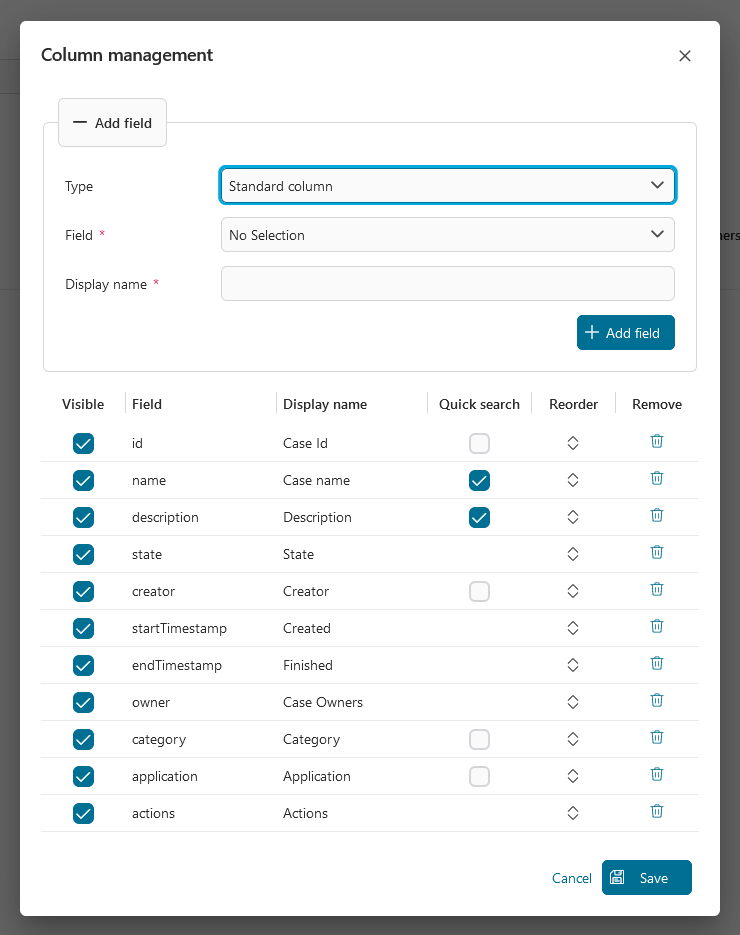The height and width of the screenshot is (935, 740).
Task: Click the Display name text field
Action: point(447,284)
